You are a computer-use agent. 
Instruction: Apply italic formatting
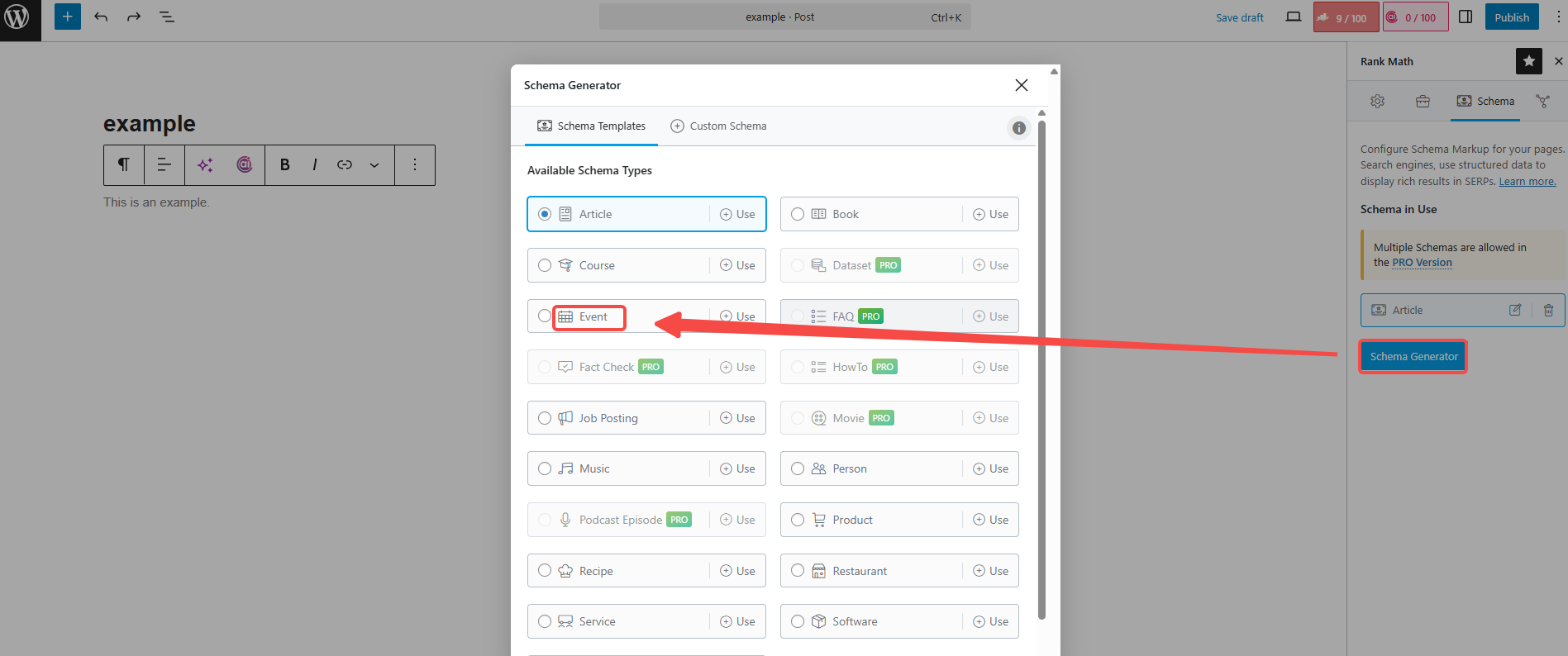(315, 165)
